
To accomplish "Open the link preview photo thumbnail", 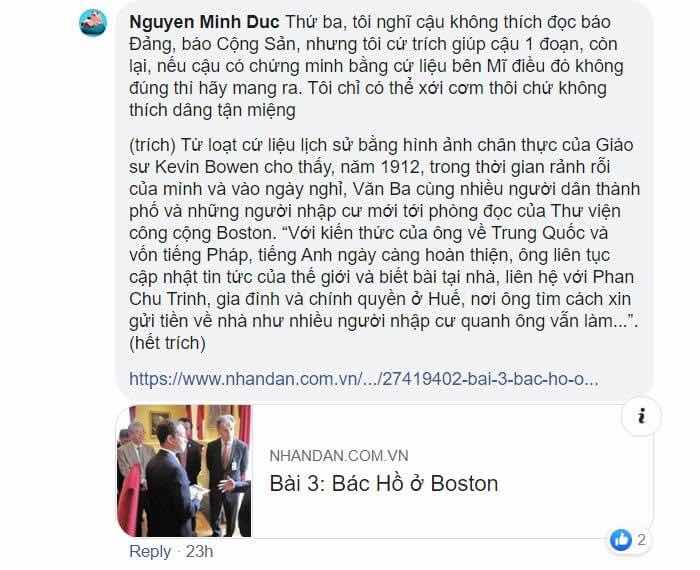I will point(184,470).
